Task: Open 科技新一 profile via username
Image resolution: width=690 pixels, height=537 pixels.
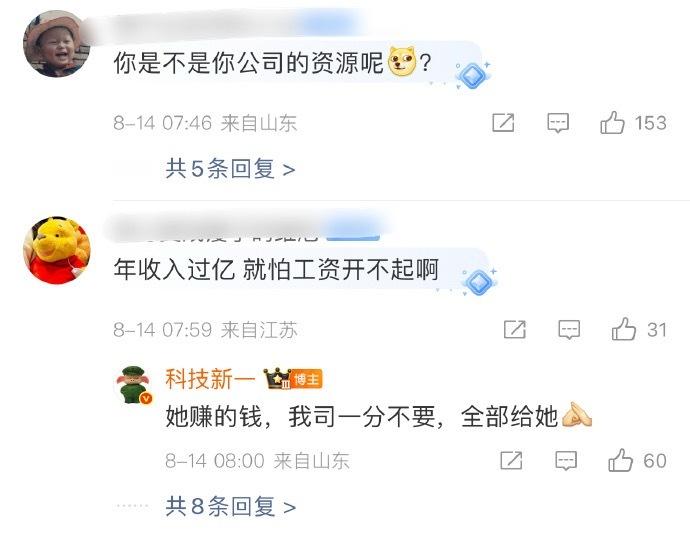Action: 210,379
